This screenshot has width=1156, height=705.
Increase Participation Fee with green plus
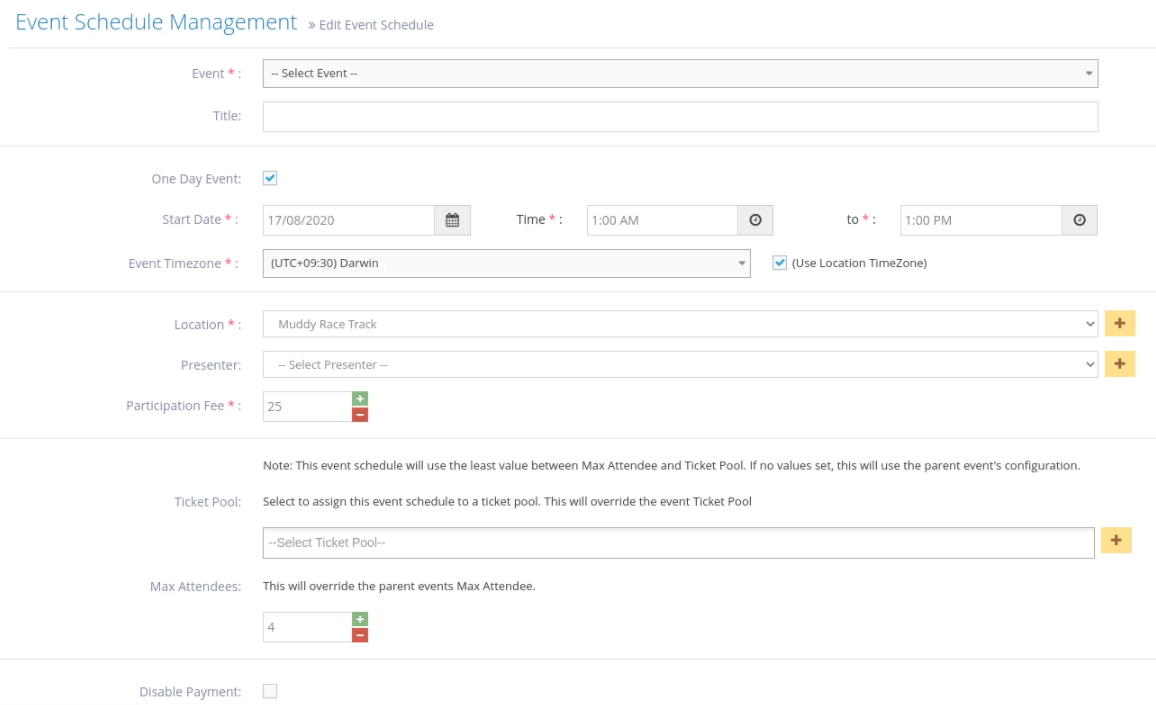click(x=360, y=399)
